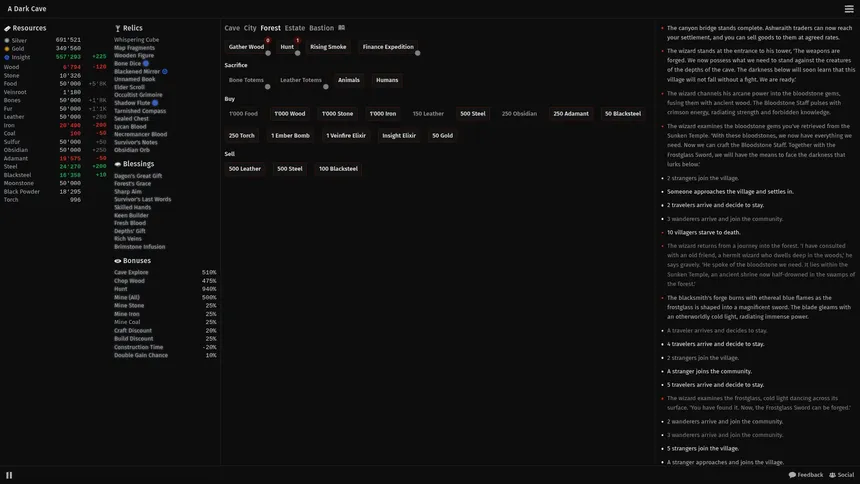Select Dagon's Great Gift blessing
Viewport: 860px width, 484px height.
click(x=138, y=176)
